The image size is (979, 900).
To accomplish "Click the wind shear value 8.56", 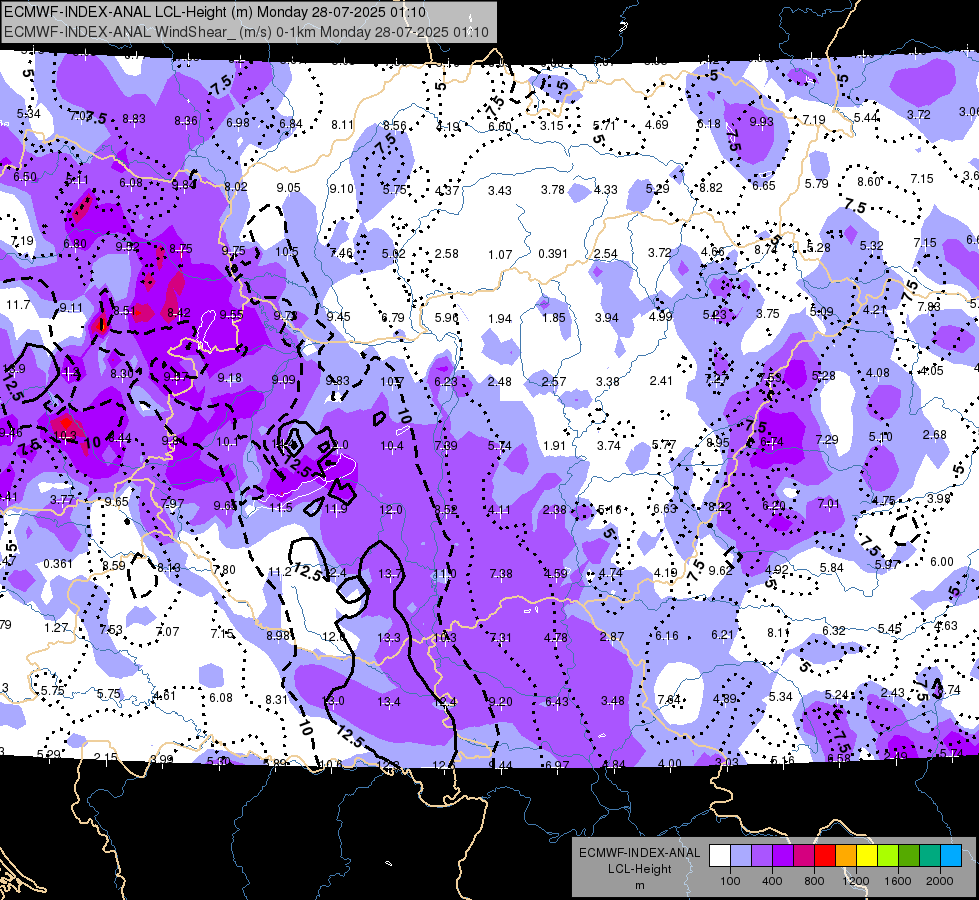I will 395,126.
